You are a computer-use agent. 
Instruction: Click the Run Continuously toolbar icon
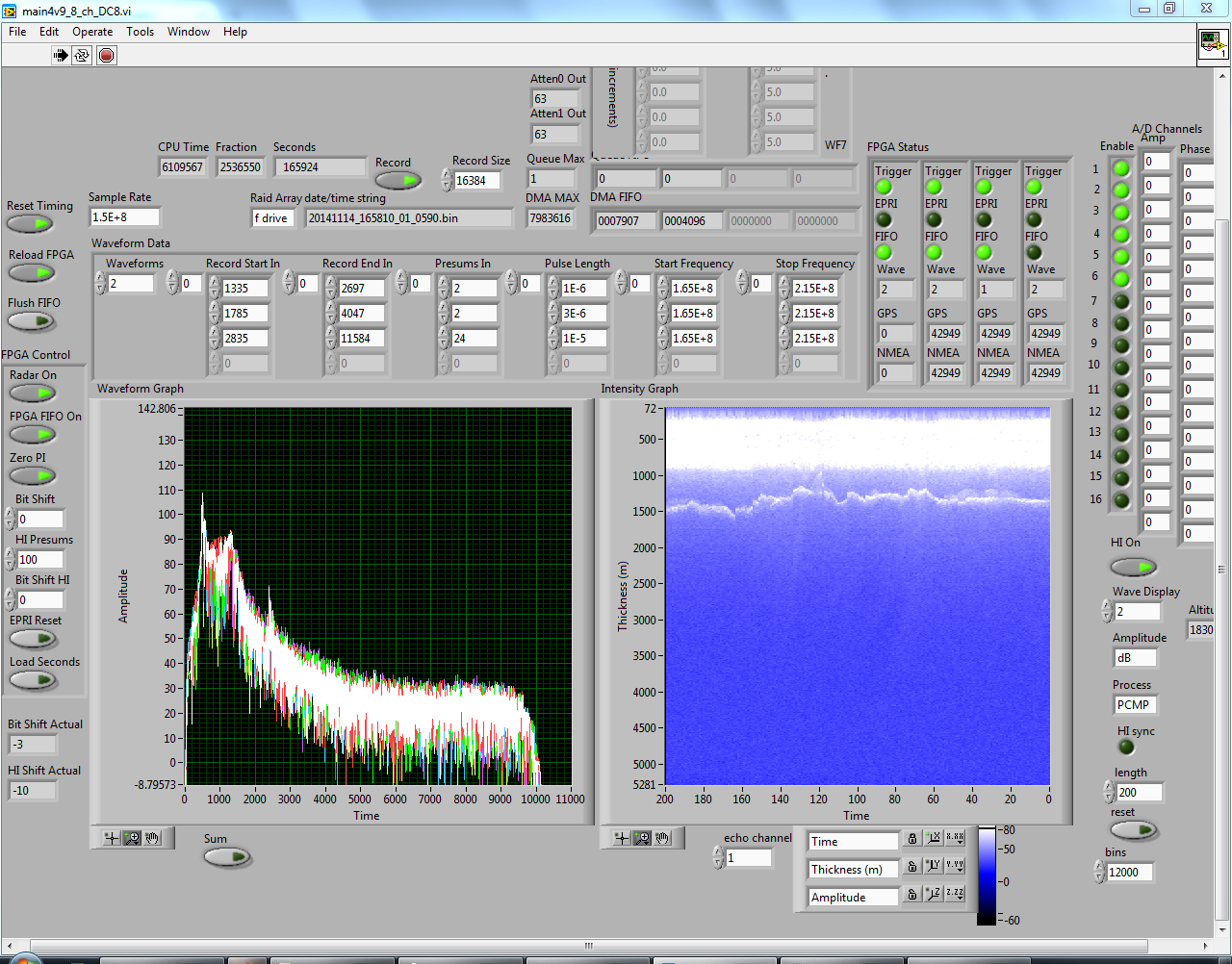(x=83, y=56)
